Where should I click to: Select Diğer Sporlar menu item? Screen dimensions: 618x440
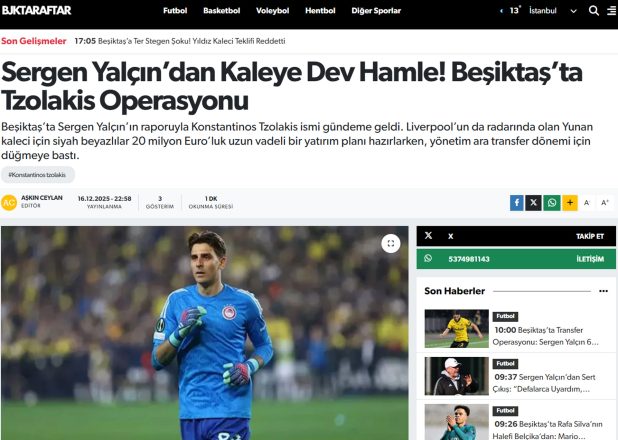pos(376,11)
